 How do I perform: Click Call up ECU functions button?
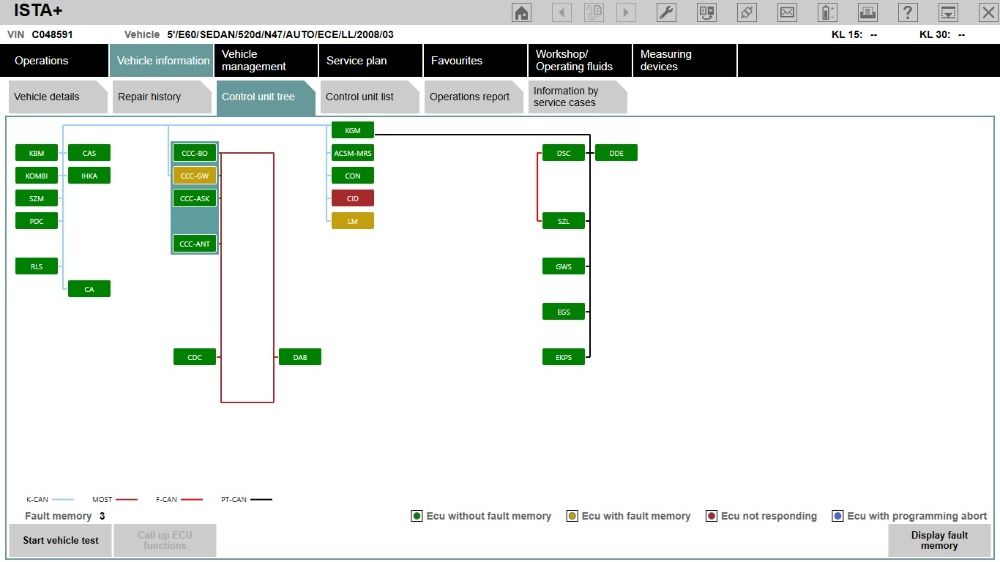(165, 540)
